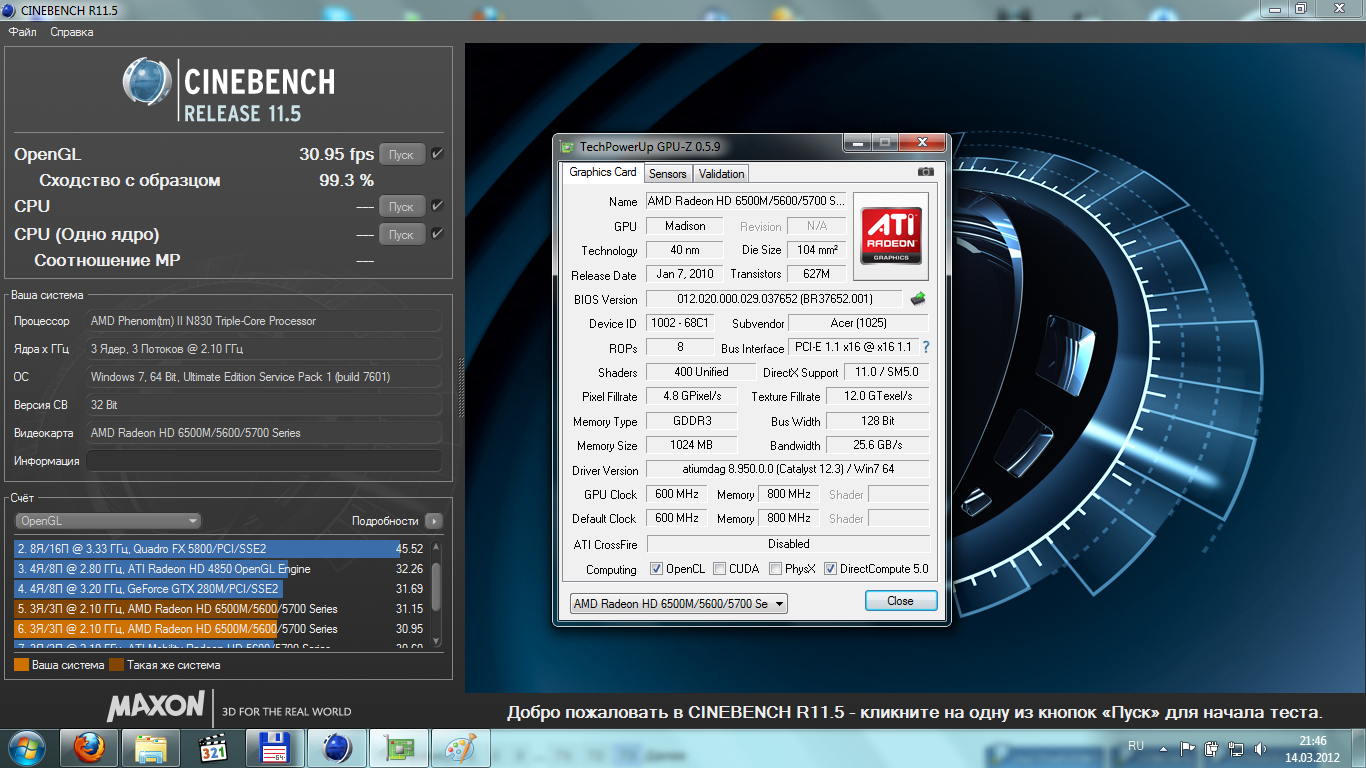Click the network tray icon
The width and height of the screenshot is (1366, 768).
coord(1237,747)
